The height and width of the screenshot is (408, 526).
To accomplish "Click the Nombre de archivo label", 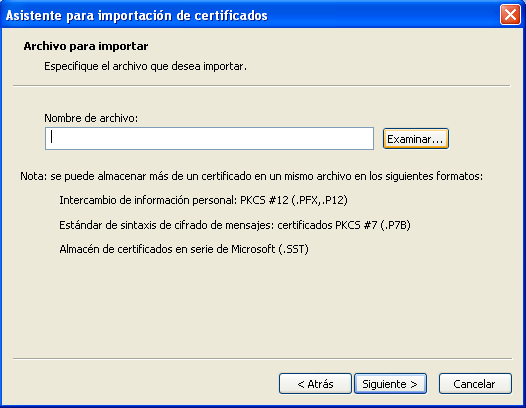I will coord(91,118).
